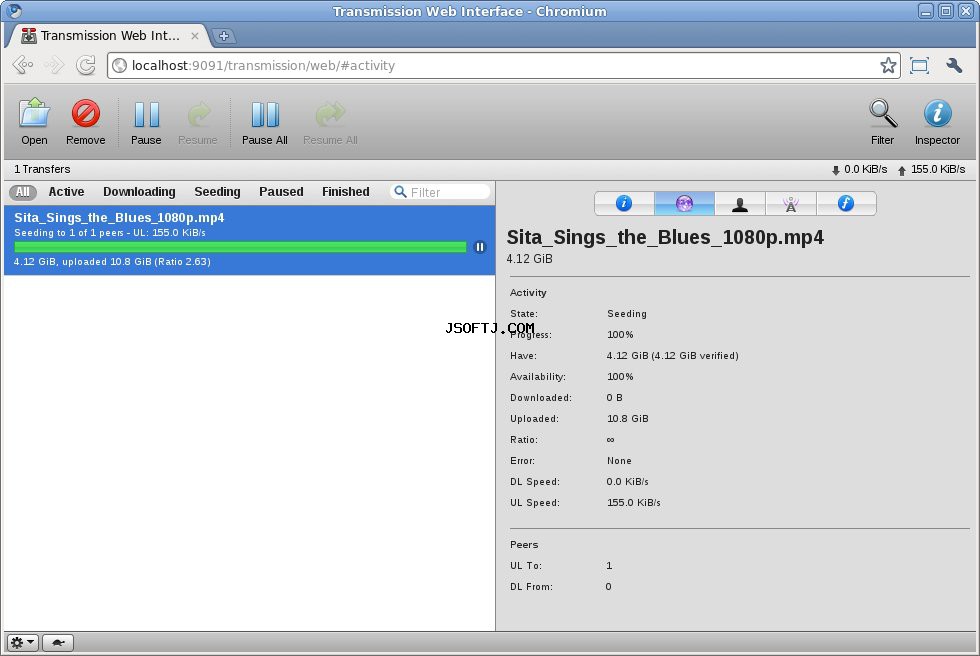
Task: Bookmark this page with the star
Action: (x=888, y=65)
